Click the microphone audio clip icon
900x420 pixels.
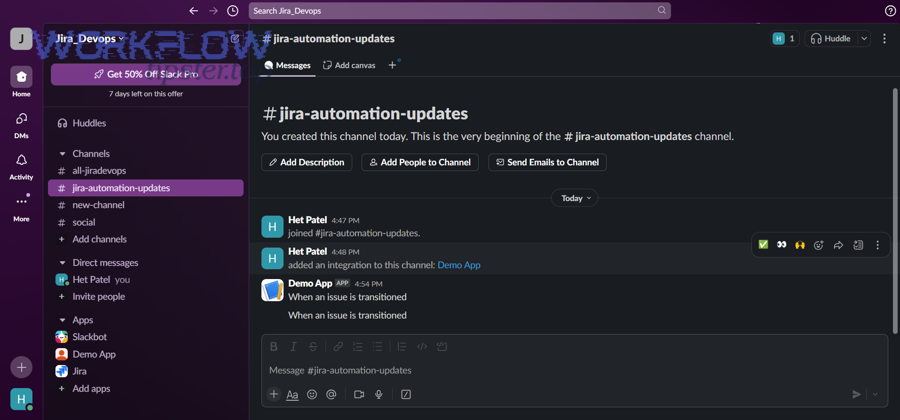pyautogui.click(x=379, y=395)
